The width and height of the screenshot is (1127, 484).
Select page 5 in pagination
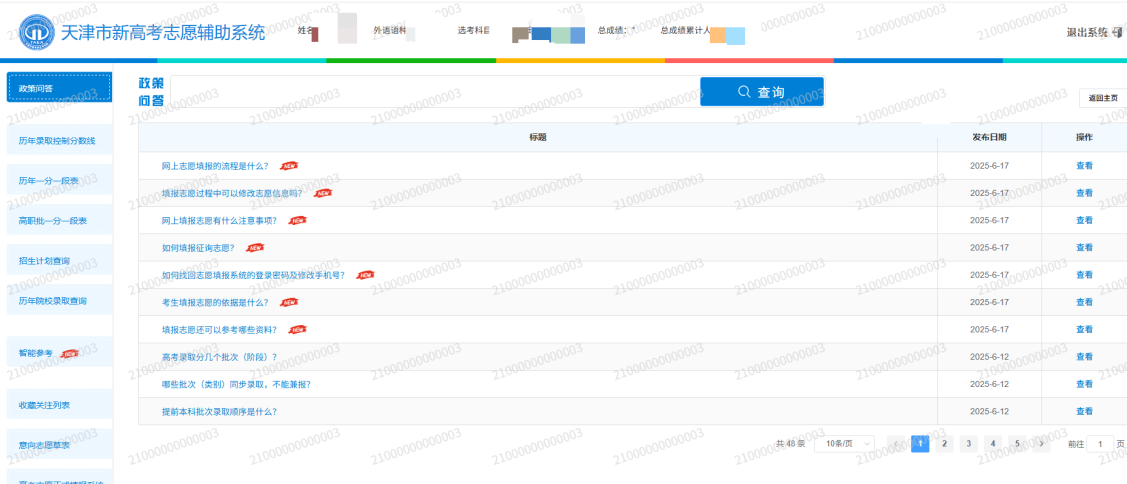tap(1017, 444)
